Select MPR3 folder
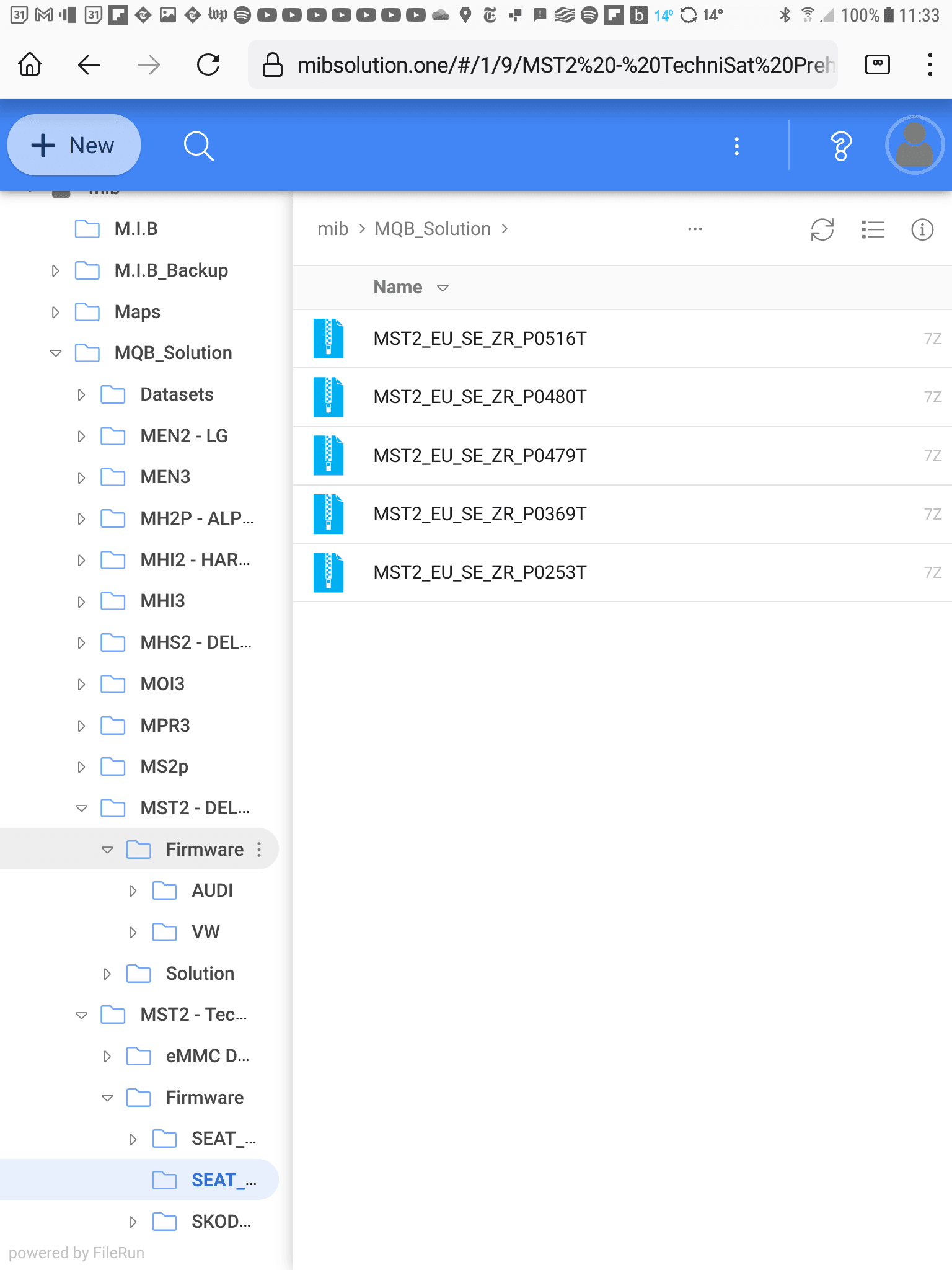Screen dimensions: 952x1270 coord(165,726)
